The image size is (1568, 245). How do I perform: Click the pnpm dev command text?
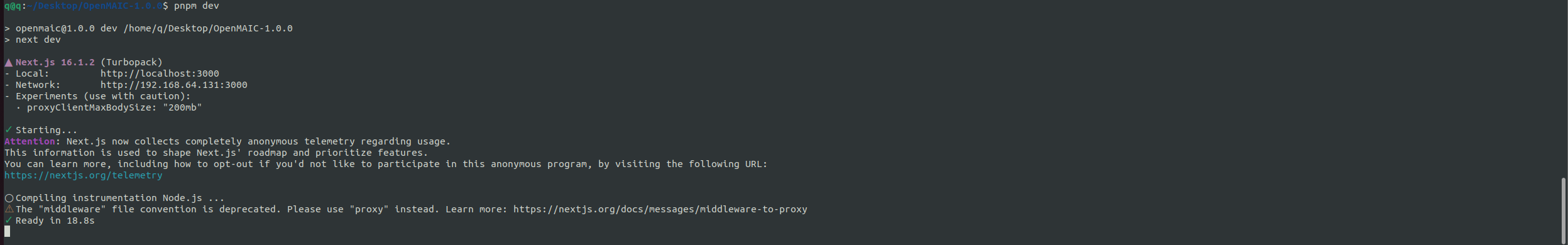click(197, 6)
